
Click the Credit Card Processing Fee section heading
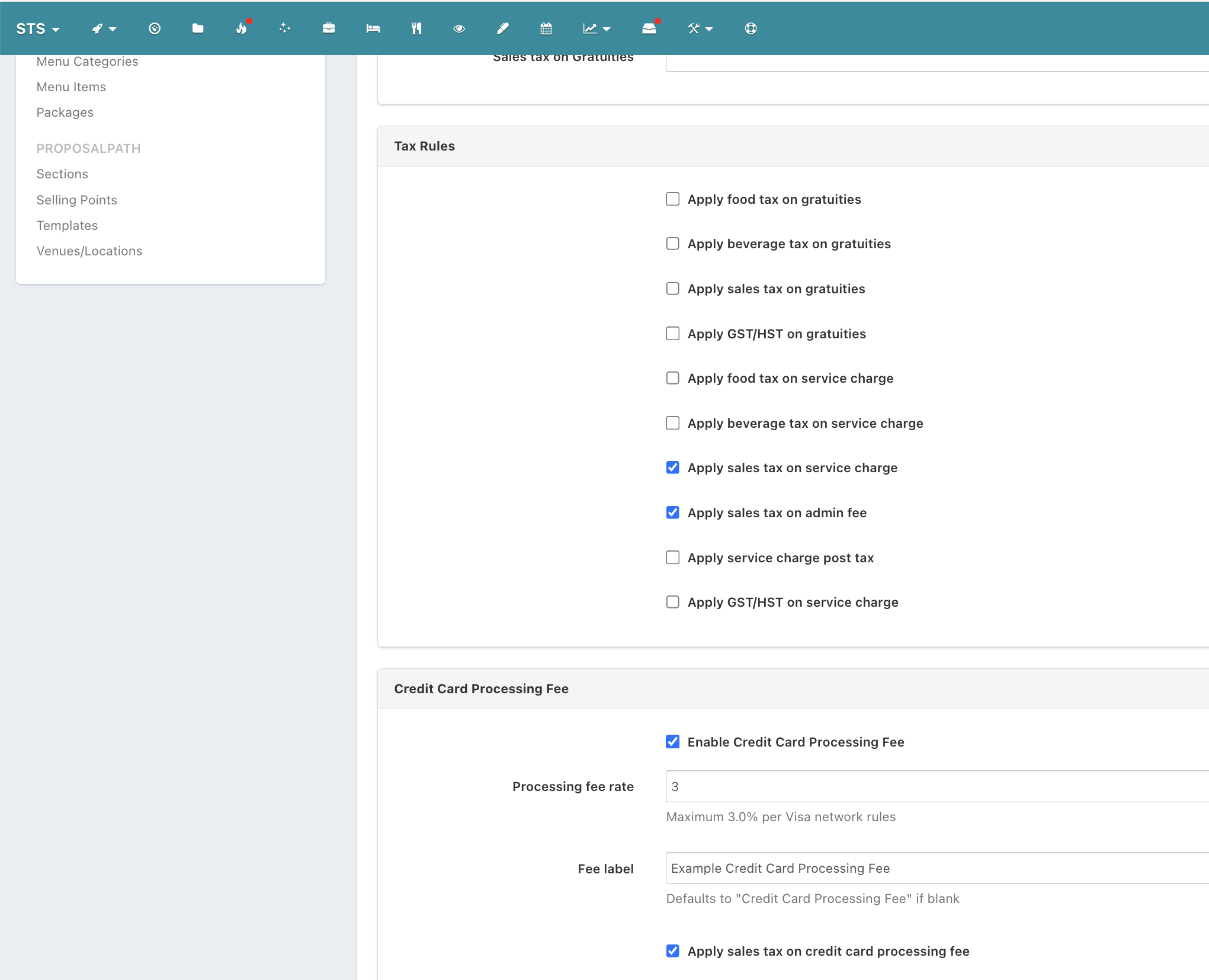(x=482, y=688)
